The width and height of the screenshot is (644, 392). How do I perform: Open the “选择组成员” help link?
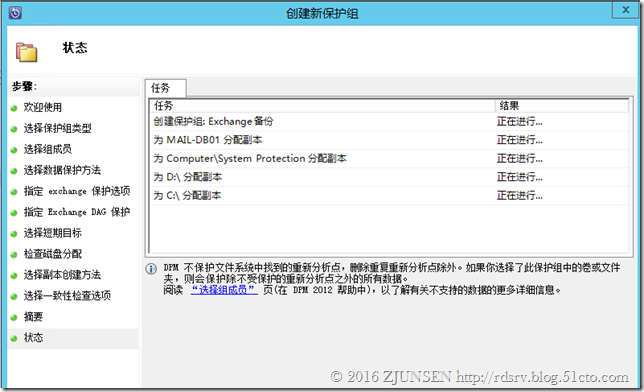coord(224,290)
